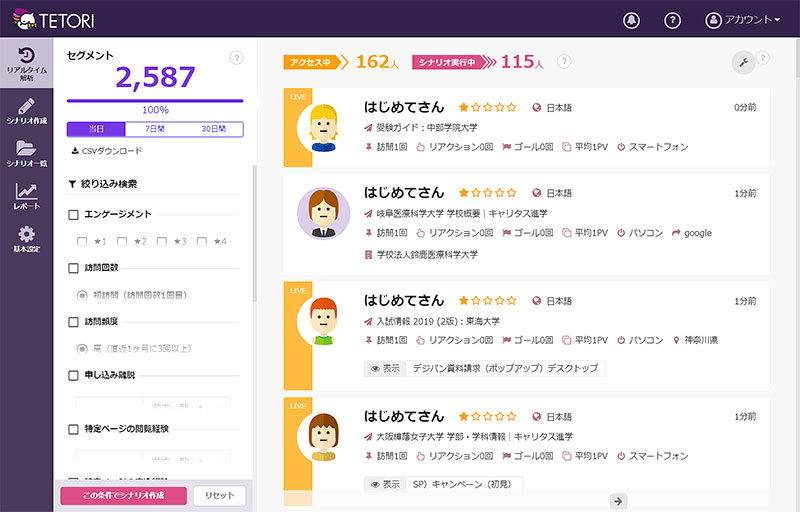Click the CSVダウンロード link
800x512 pixels.
tap(107, 151)
